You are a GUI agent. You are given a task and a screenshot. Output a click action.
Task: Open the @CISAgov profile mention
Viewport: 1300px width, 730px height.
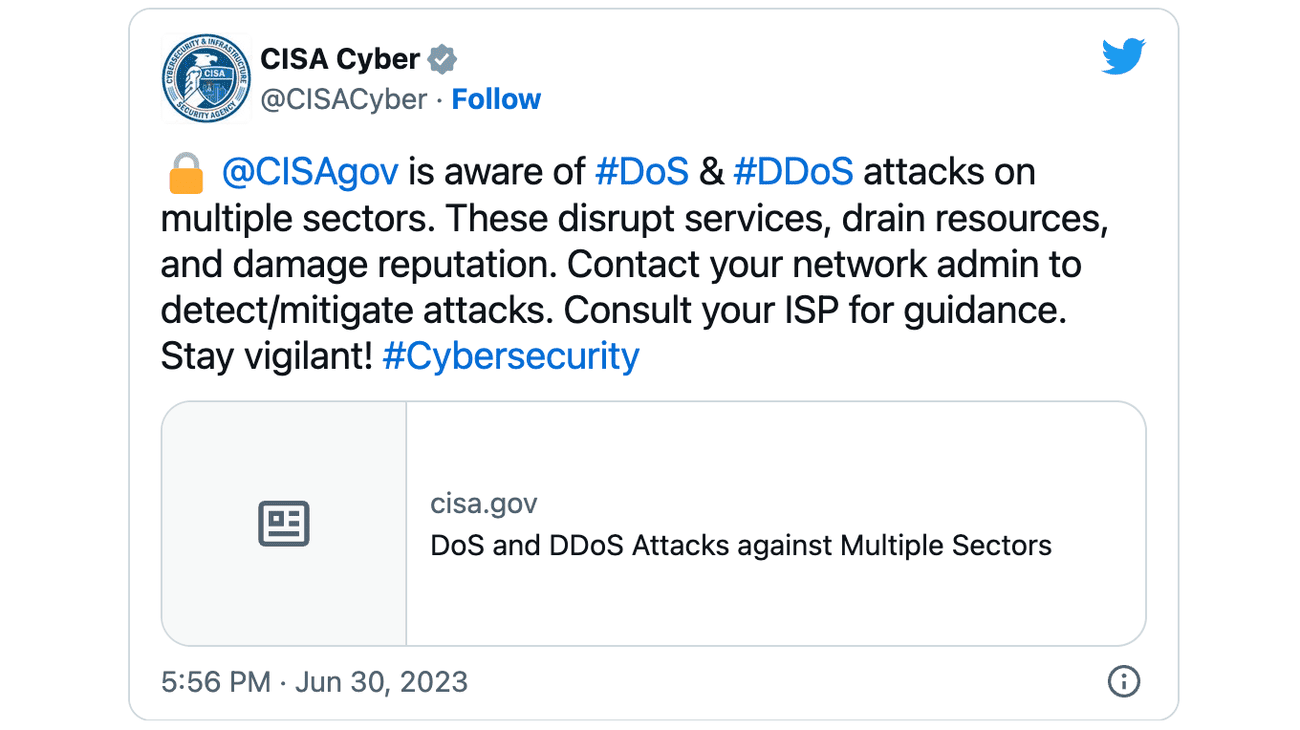click(310, 171)
